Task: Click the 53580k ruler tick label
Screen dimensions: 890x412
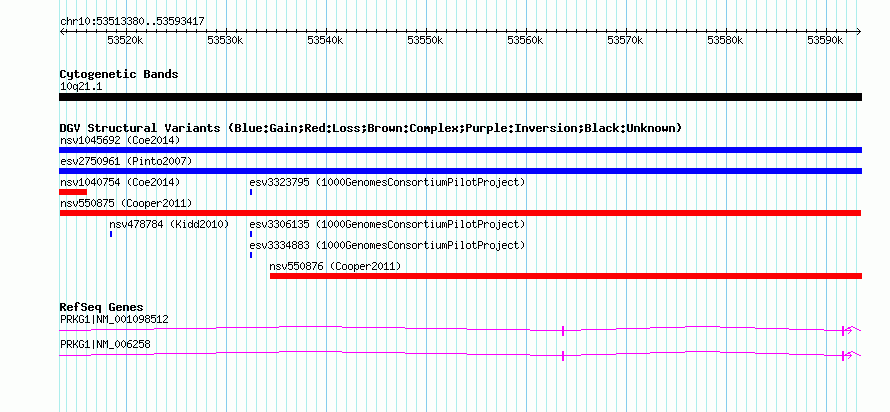Action: [725, 40]
